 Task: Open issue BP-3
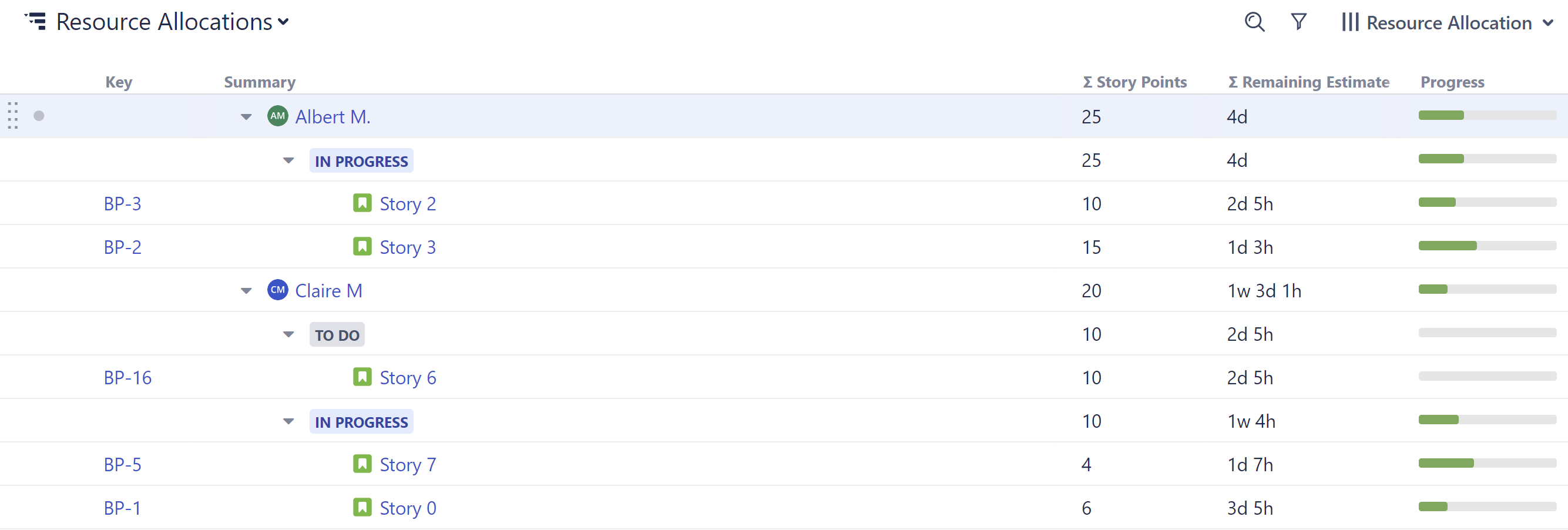click(x=122, y=203)
